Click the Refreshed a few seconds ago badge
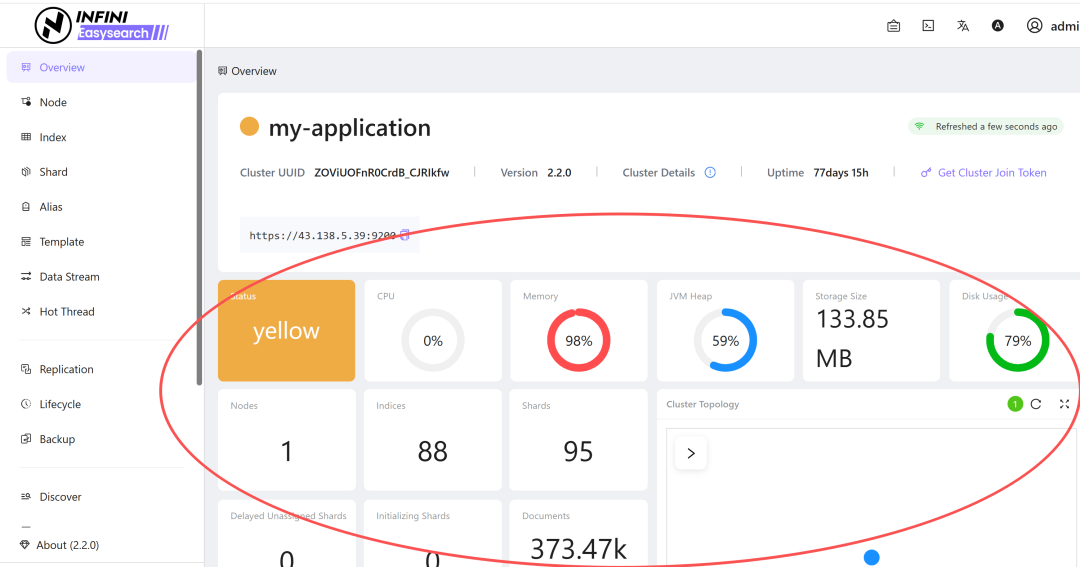Viewport: 1080px width, 567px height. pos(986,127)
